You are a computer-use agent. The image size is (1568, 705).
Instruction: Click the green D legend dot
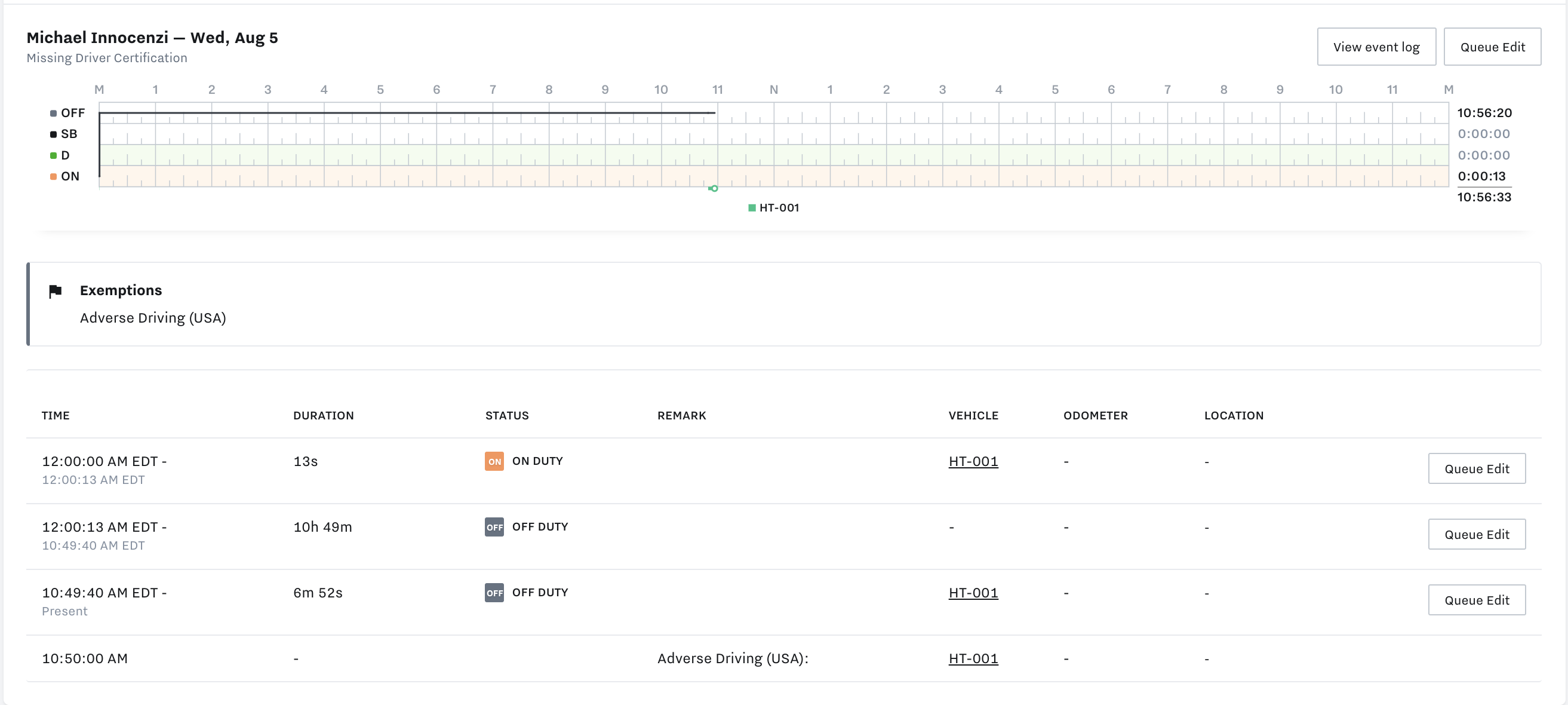[54, 156]
